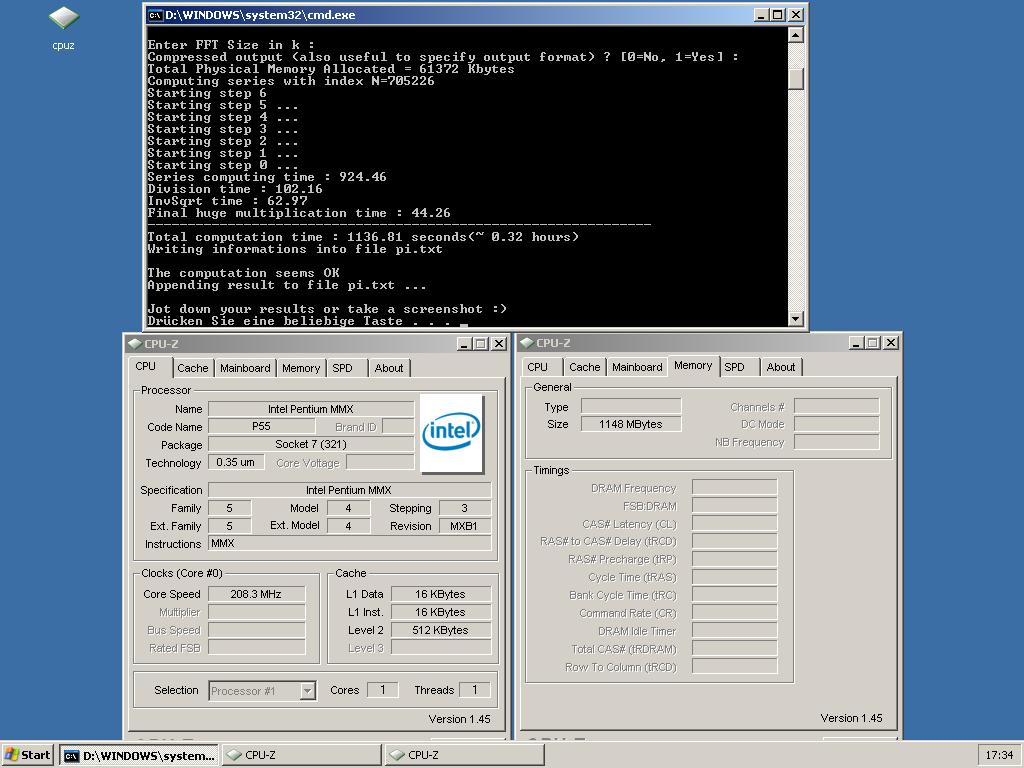Click the Name field Intel Pentium MMX
The image size is (1024, 768).
click(311, 409)
